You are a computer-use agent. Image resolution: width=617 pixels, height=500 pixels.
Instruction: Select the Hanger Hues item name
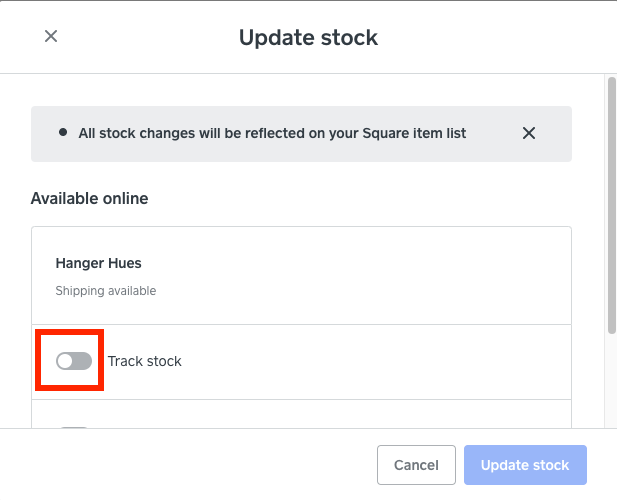click(x=98, y=264)
